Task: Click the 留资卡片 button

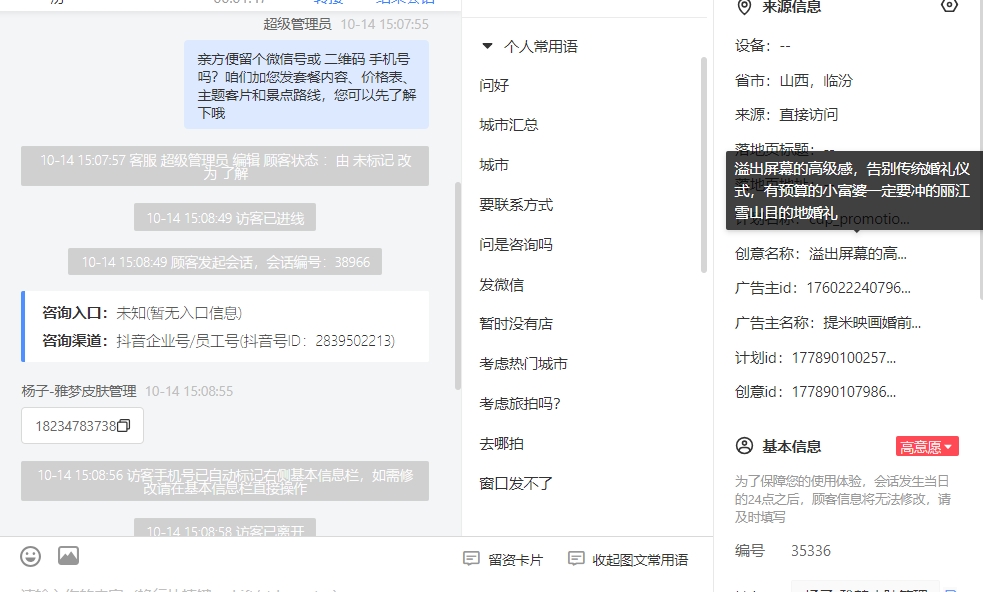Action: tap(503, 559)
